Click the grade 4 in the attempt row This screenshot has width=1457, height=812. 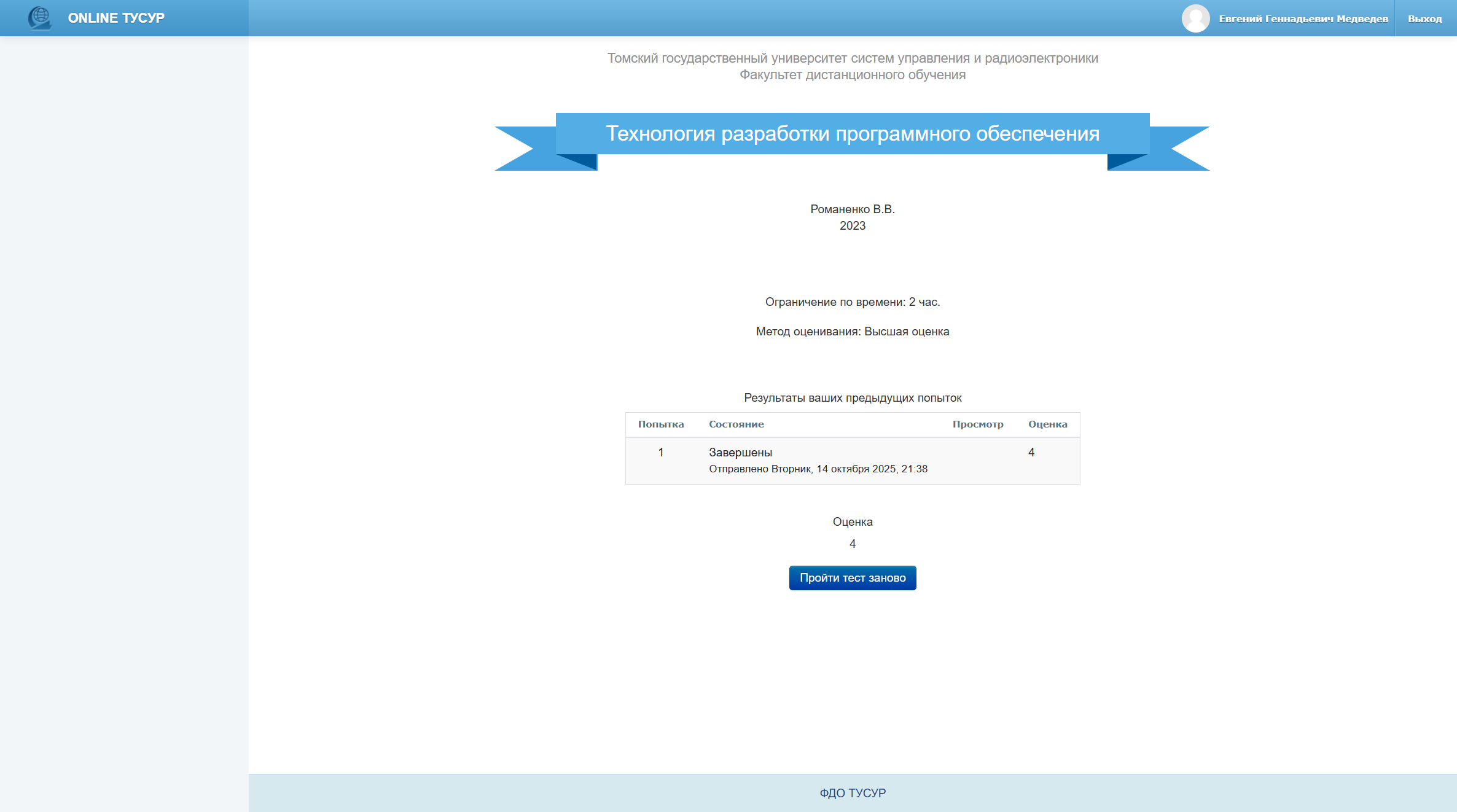(1031, 453)
